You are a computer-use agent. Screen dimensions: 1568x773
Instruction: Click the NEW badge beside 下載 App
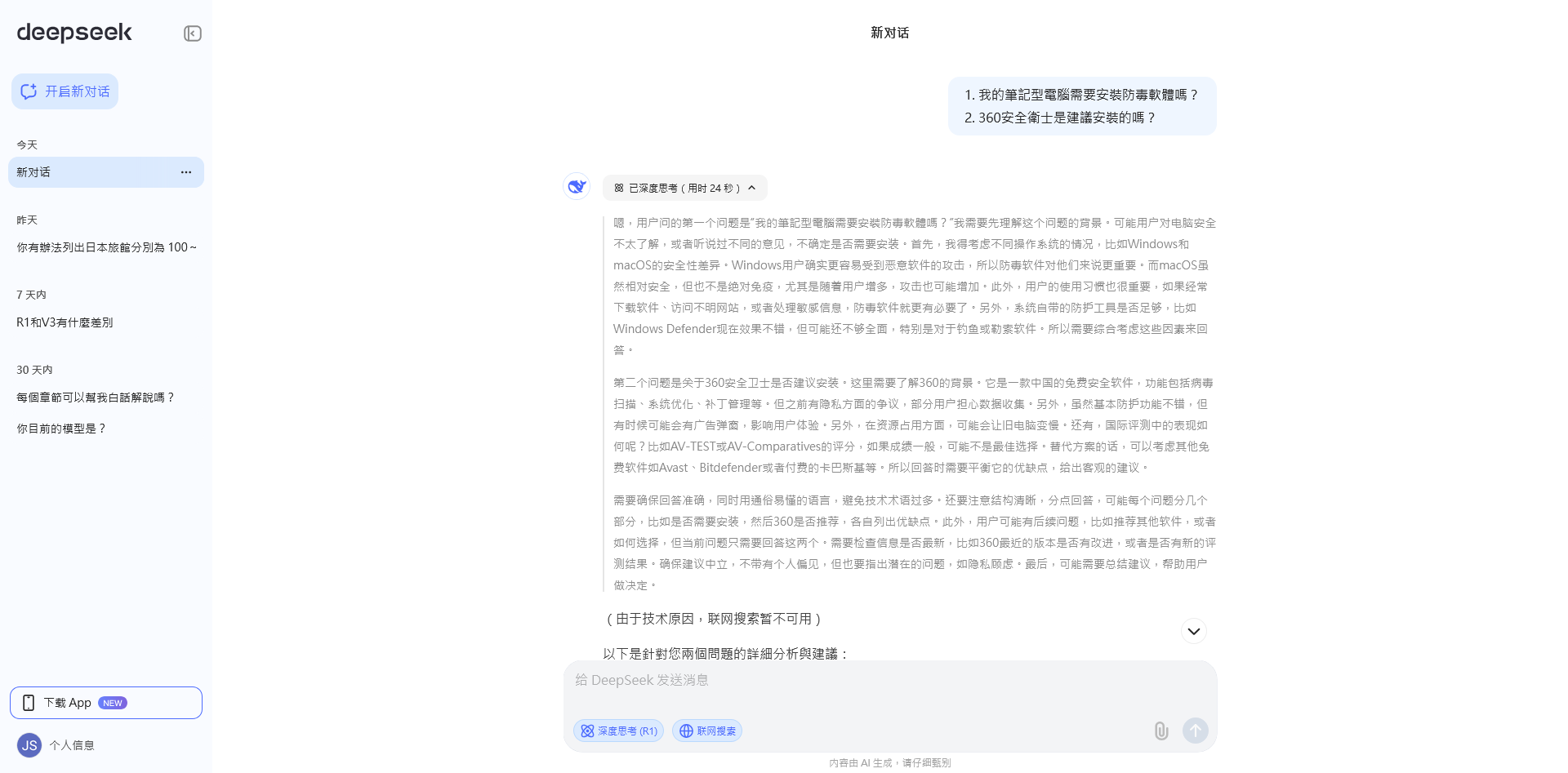tap(113, 703)
